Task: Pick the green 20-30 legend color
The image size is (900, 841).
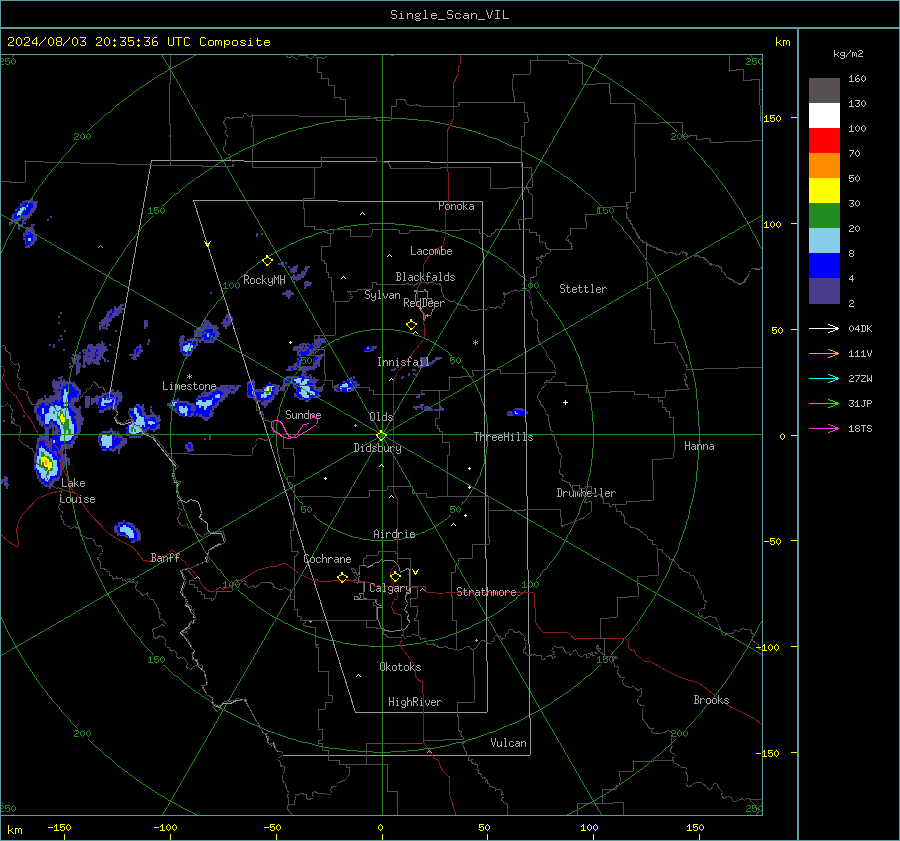Action: pyautogui.click(x=824, y=216)
